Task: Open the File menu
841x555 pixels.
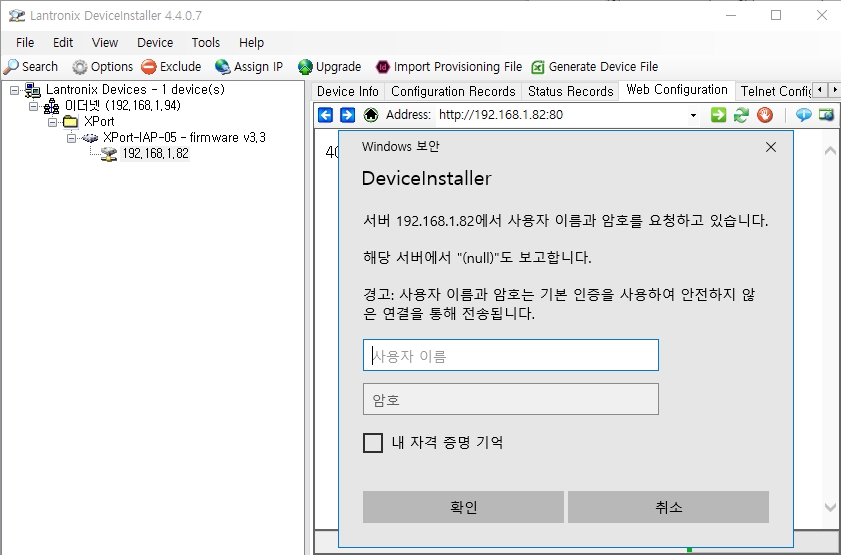Action: point(25,42)
